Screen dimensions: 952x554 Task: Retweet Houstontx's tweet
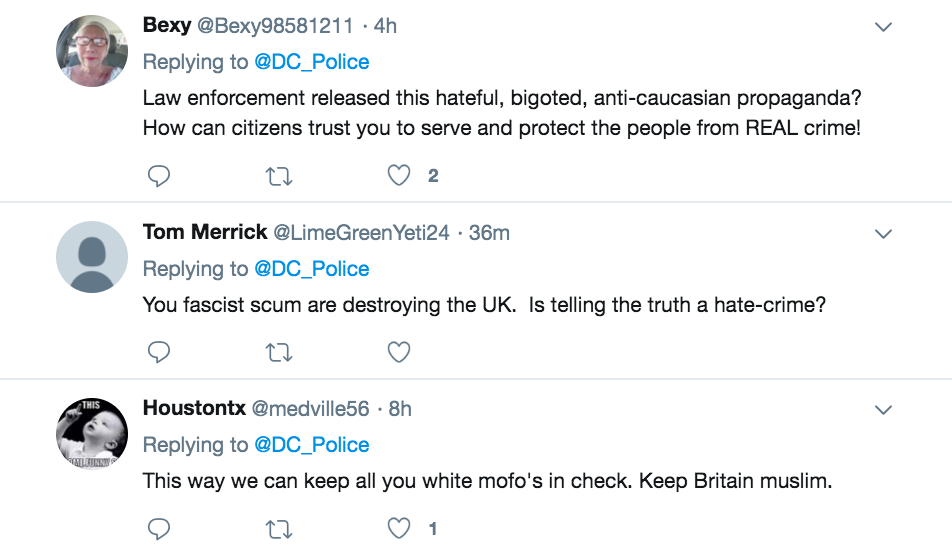(x=279, y=528)
